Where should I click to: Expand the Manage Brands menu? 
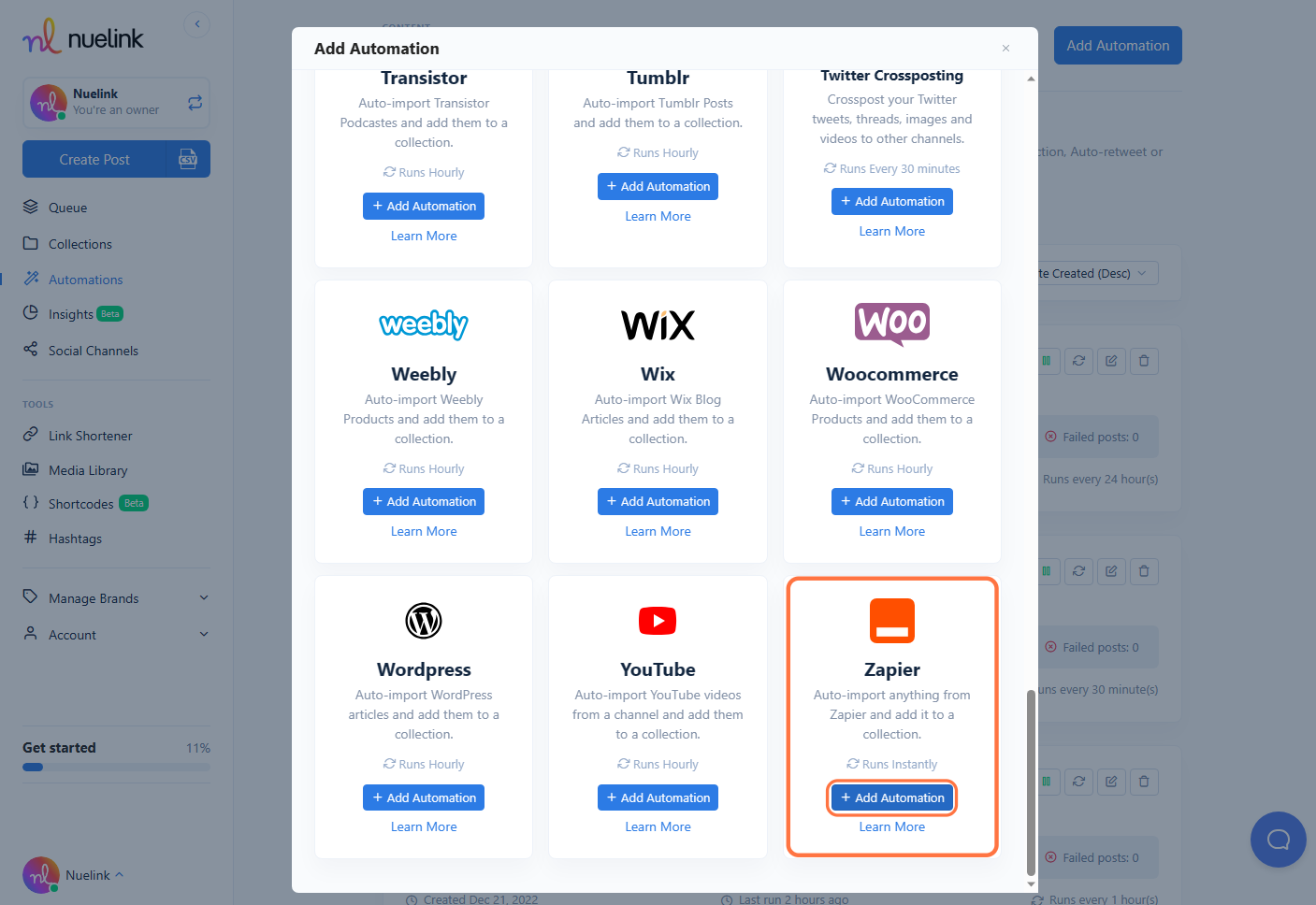116,598
